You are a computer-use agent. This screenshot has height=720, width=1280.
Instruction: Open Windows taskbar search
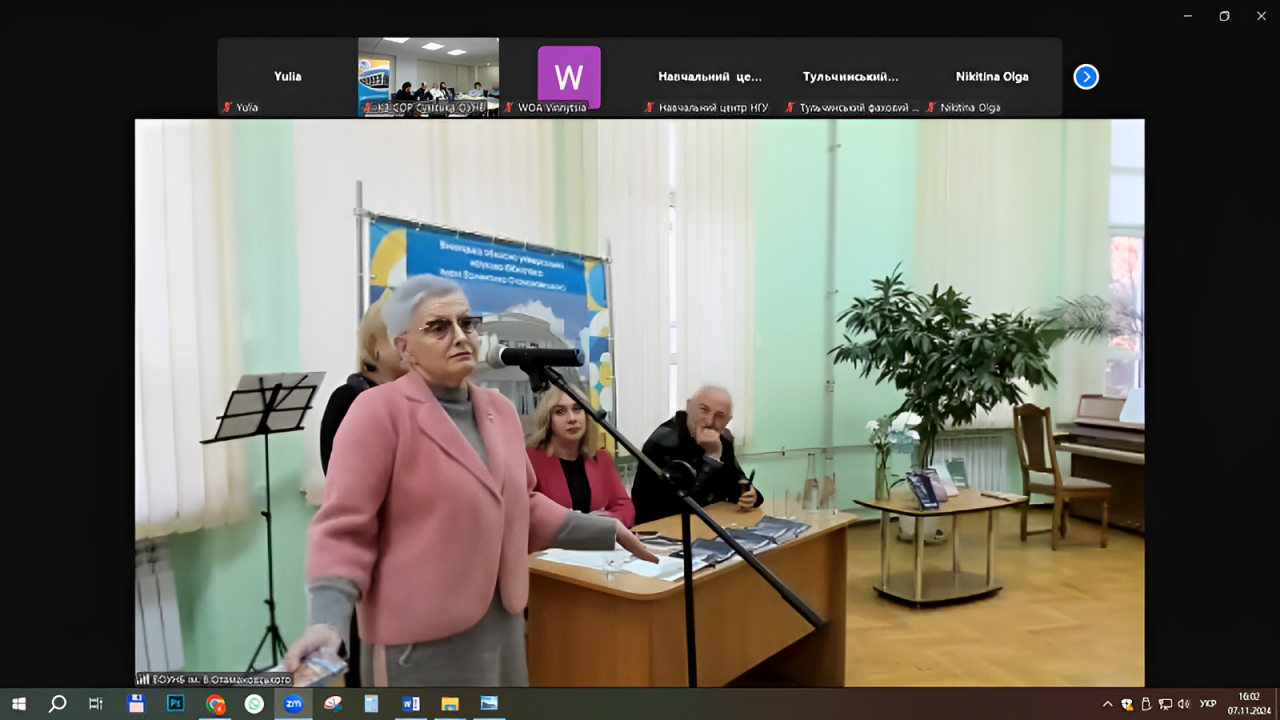tap(58, 703)
